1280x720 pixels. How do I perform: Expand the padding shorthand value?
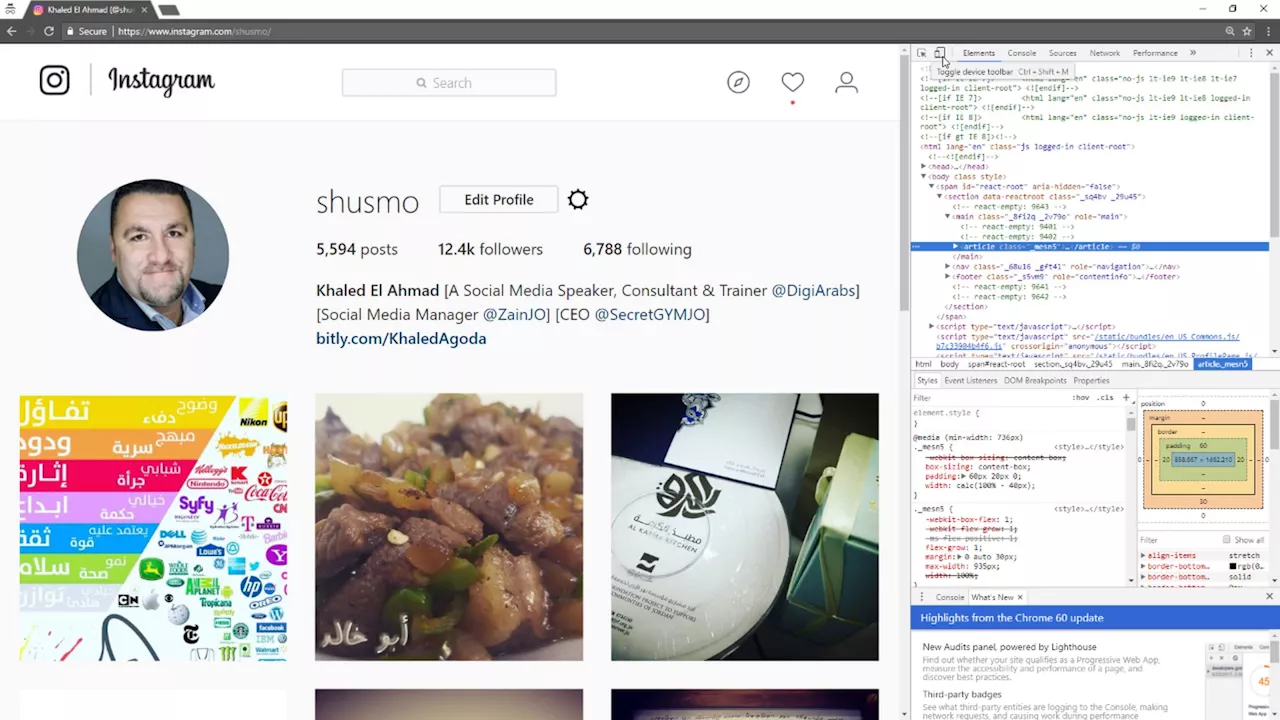962,477
